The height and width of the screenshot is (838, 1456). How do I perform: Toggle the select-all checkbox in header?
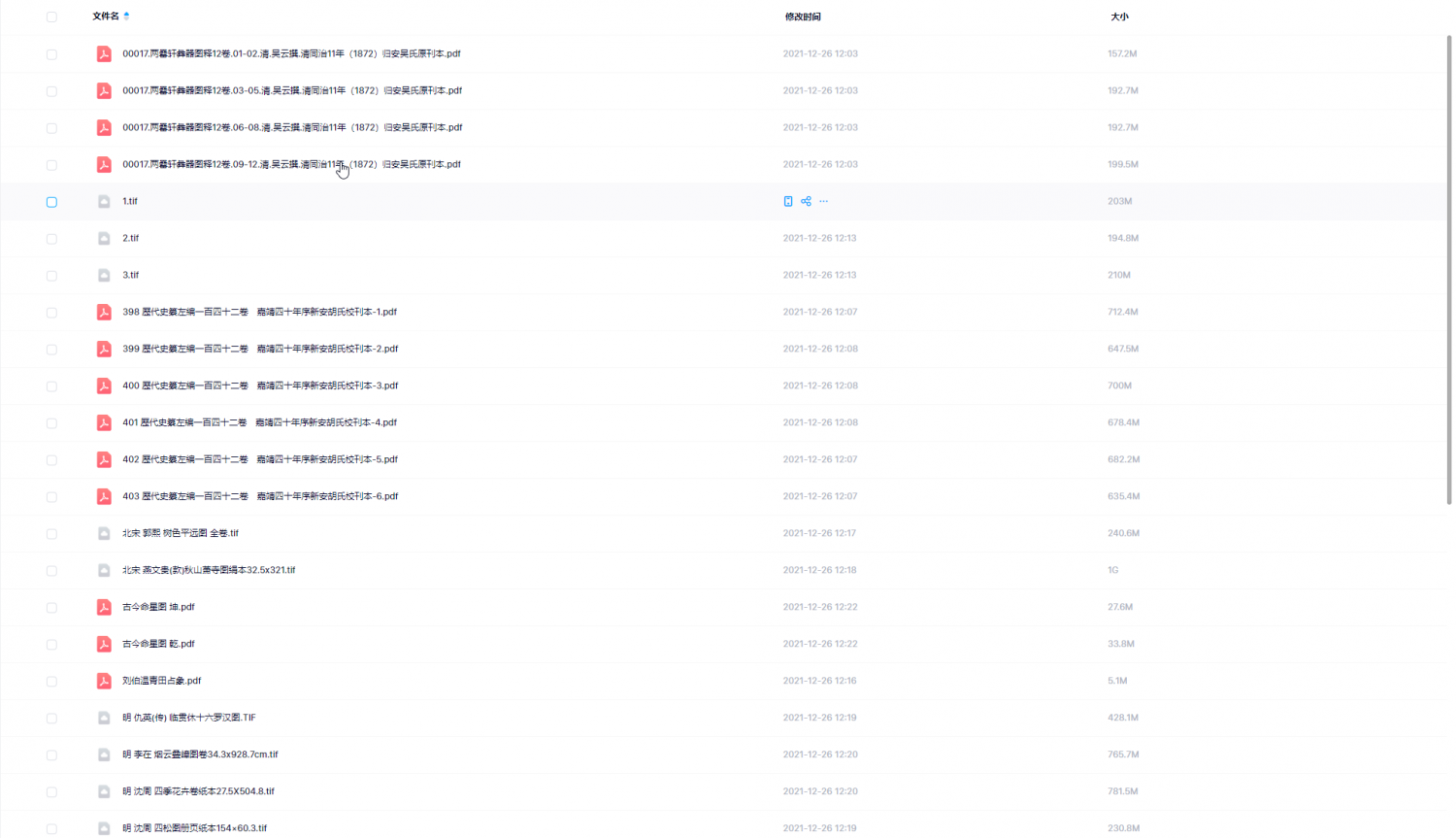point(51,17)
